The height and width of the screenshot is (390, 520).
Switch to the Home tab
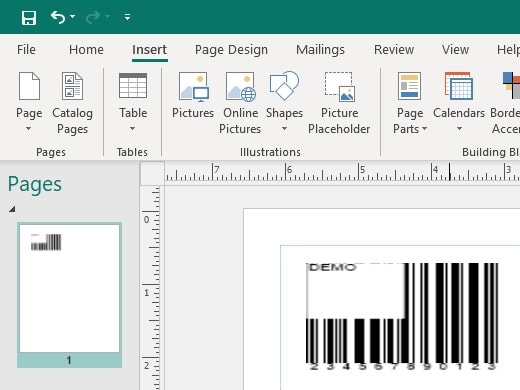(x=86, y=50)
